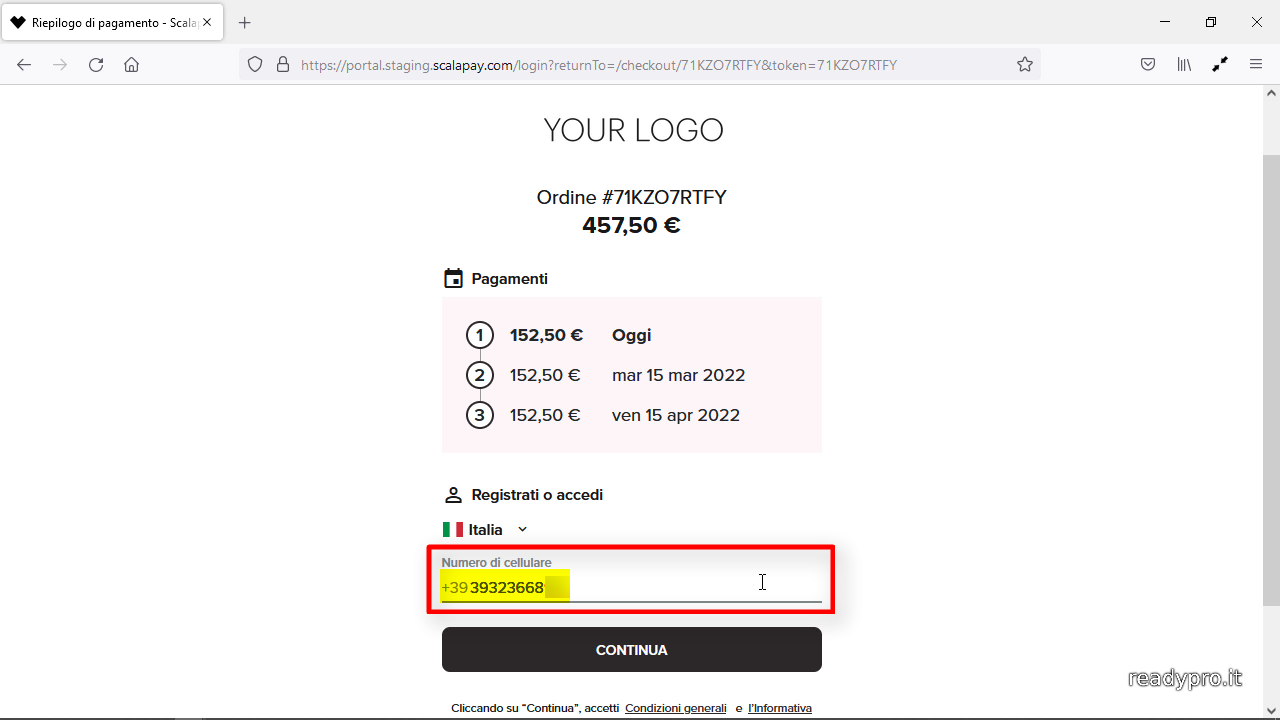The width and height of the screenshot is (1280, 720).
Task: Bookmark this page with the star icon
Action: tap(1025, 65)
